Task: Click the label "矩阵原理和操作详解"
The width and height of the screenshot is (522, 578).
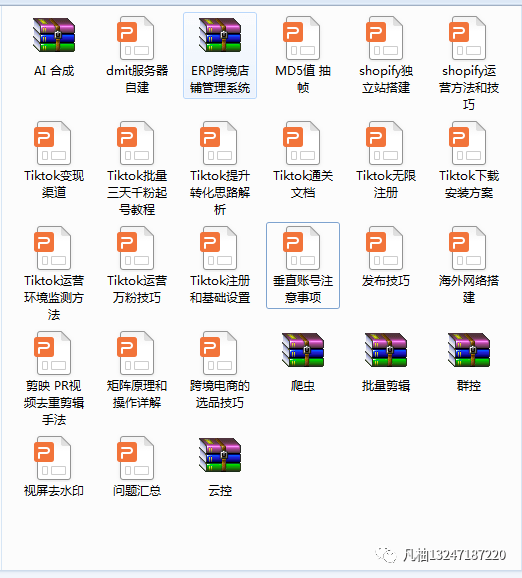Action: [137, 394]
